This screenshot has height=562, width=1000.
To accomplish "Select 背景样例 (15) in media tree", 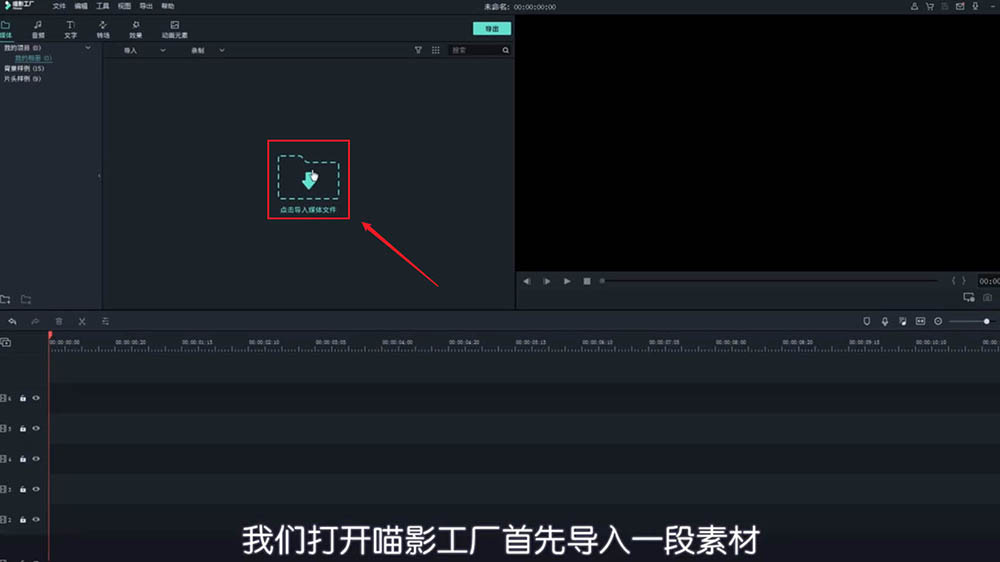I will [24, 68].
